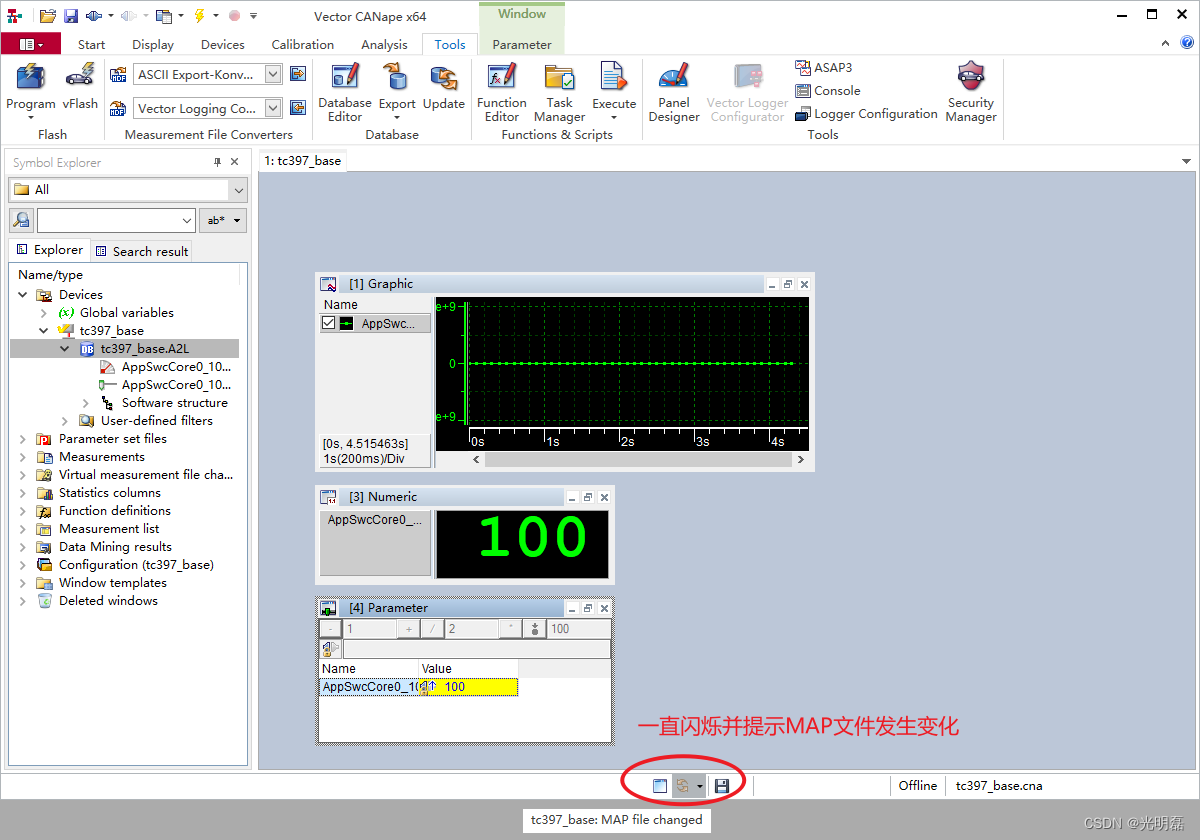Open the Start ribbon tab
The width and height of the screenshot is (1200, 840).
tap(91, 44)
